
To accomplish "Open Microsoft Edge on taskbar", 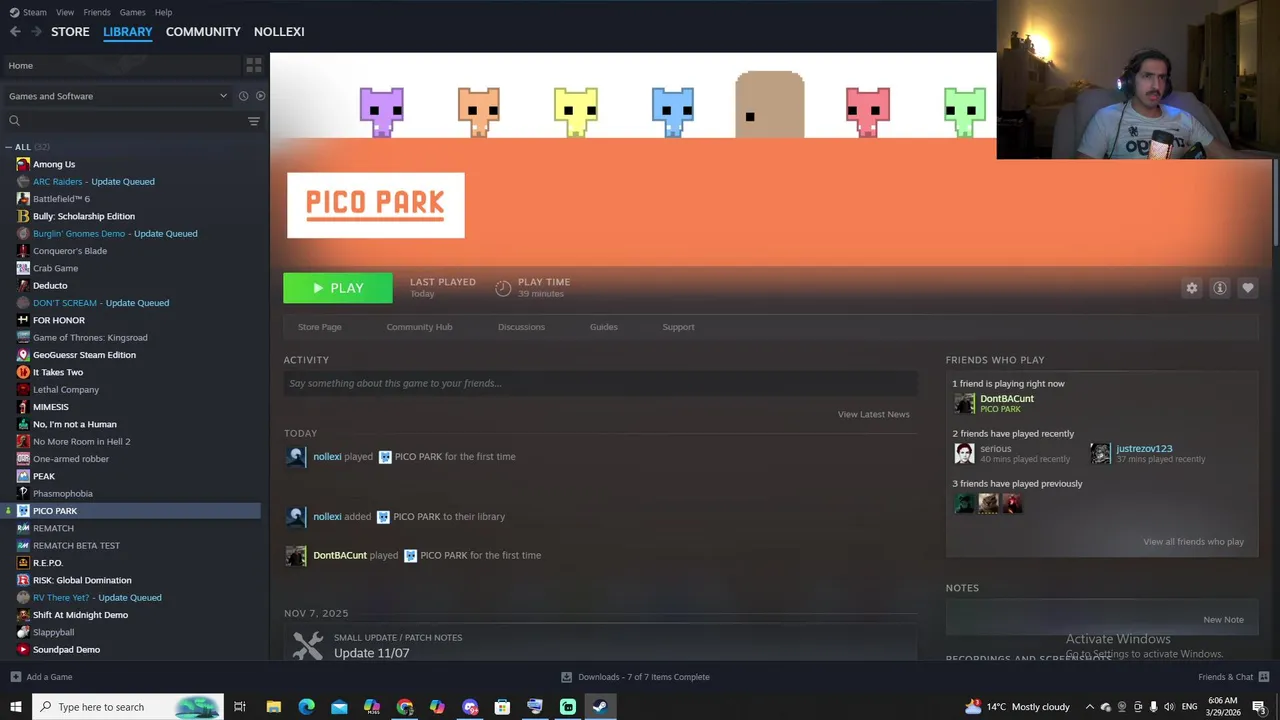I will point(306,707).
